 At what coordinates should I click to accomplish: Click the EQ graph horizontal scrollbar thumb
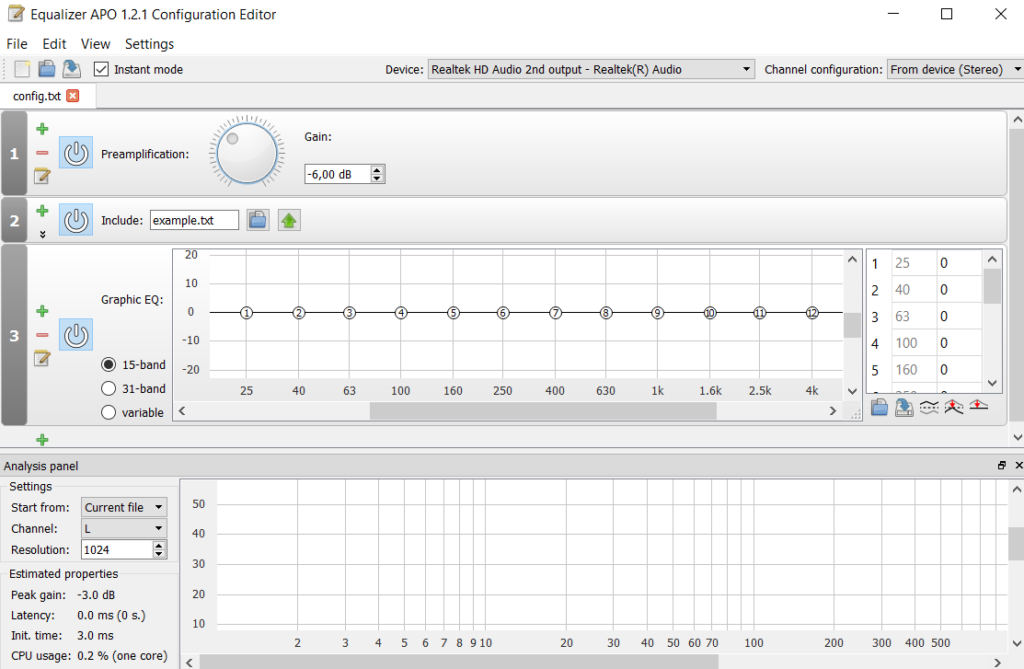[543, 411]
